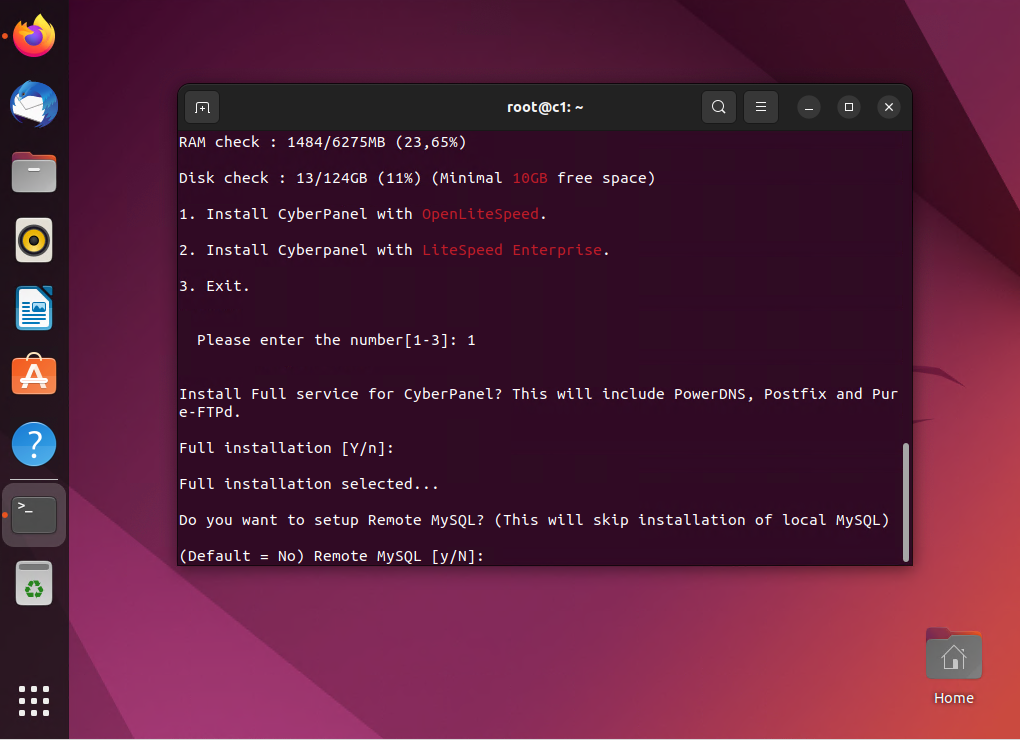Click 'Do you want to setup Remote MySQL?' line
Viewport: 1020px width, 740px height.
[x=534, y=520]
